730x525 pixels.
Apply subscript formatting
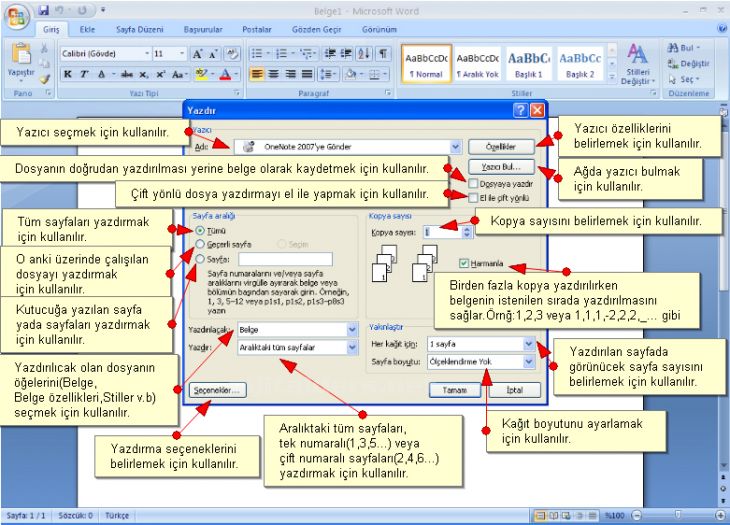pos(144,74)
